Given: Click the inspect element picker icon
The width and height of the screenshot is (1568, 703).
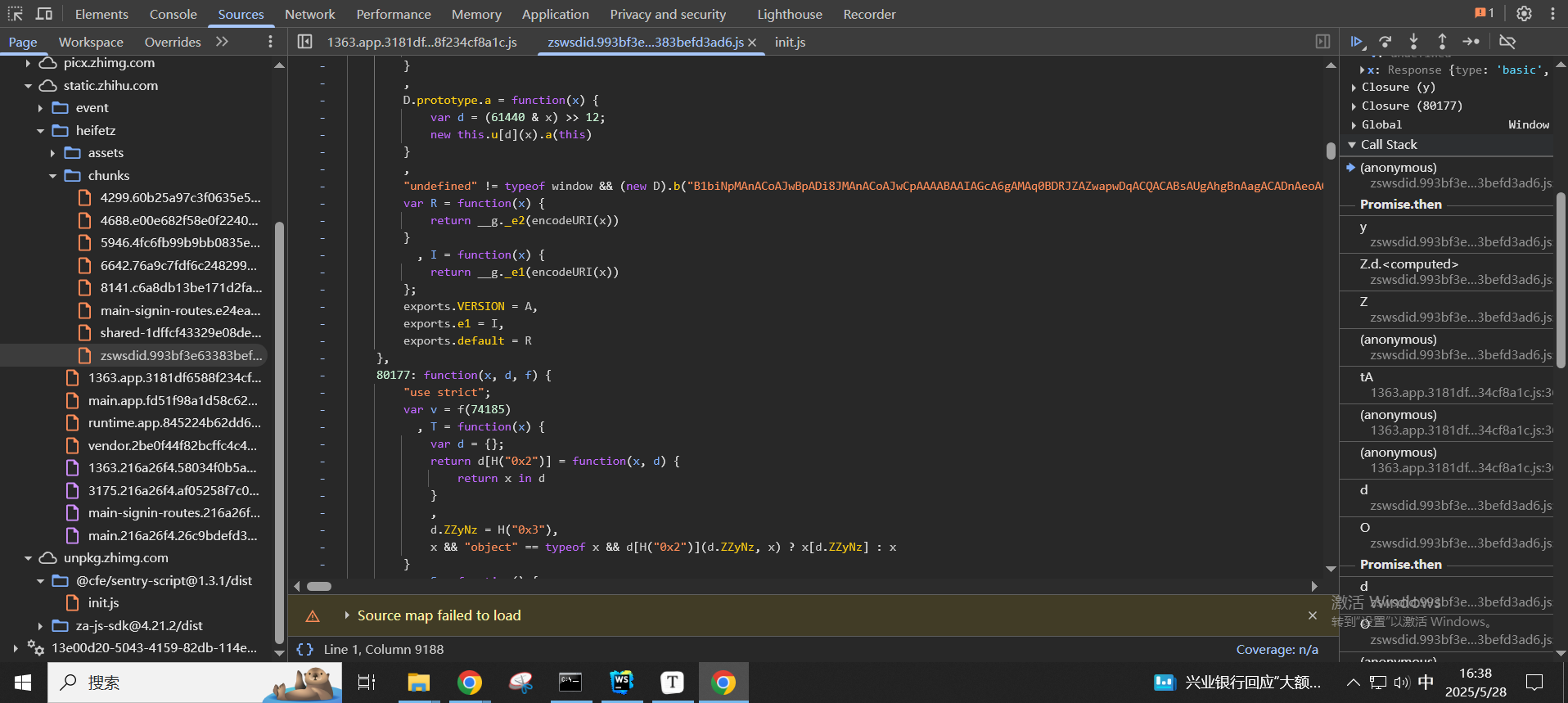Looking at the screenshot, I should pos(16,14).
